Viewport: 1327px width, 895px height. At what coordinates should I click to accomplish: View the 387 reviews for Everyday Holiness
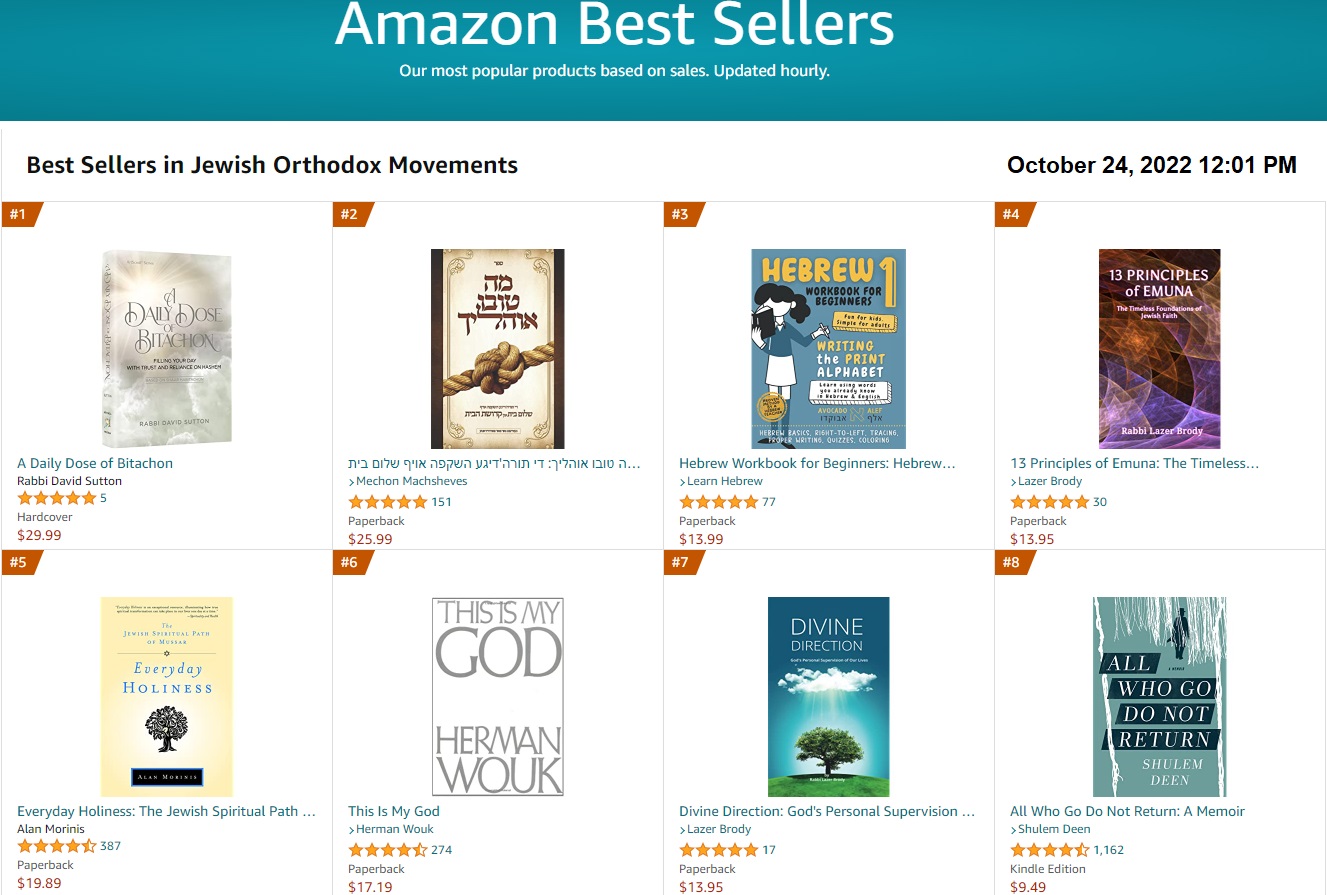point(110,846)
